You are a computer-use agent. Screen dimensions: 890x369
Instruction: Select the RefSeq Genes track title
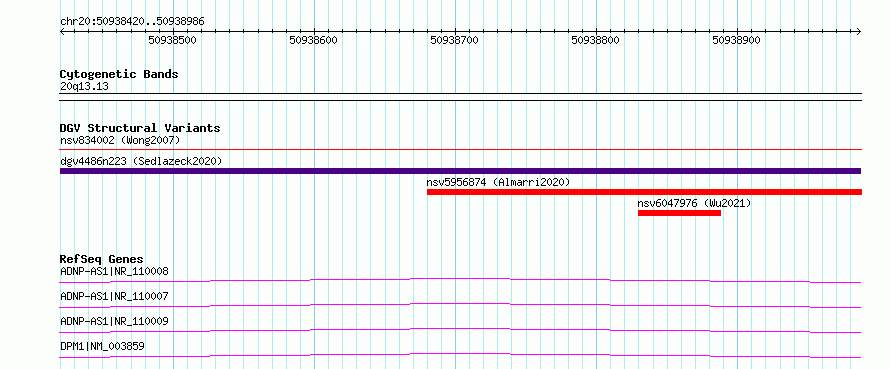101,259
